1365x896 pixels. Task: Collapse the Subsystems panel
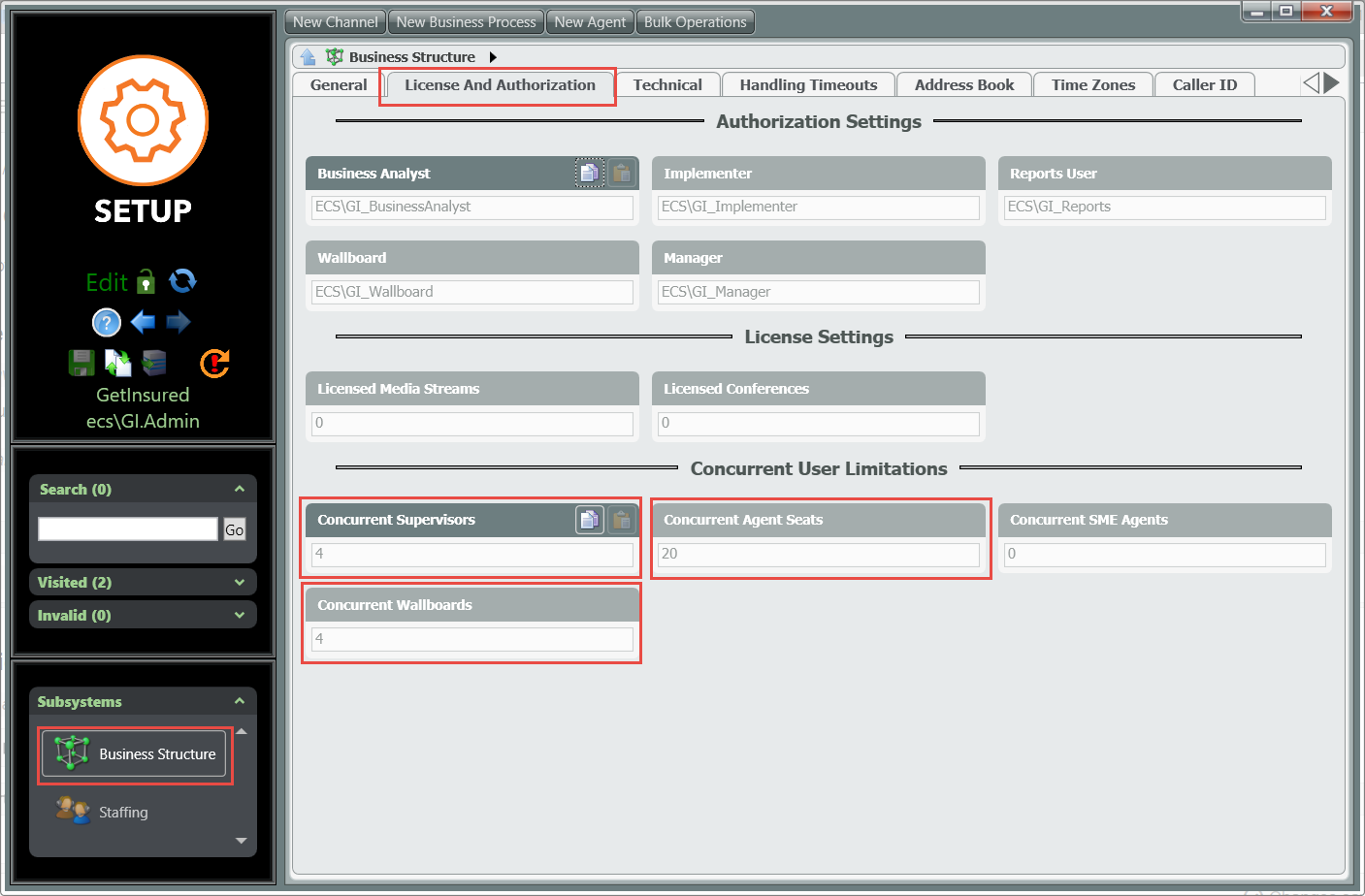click(240, 701)
